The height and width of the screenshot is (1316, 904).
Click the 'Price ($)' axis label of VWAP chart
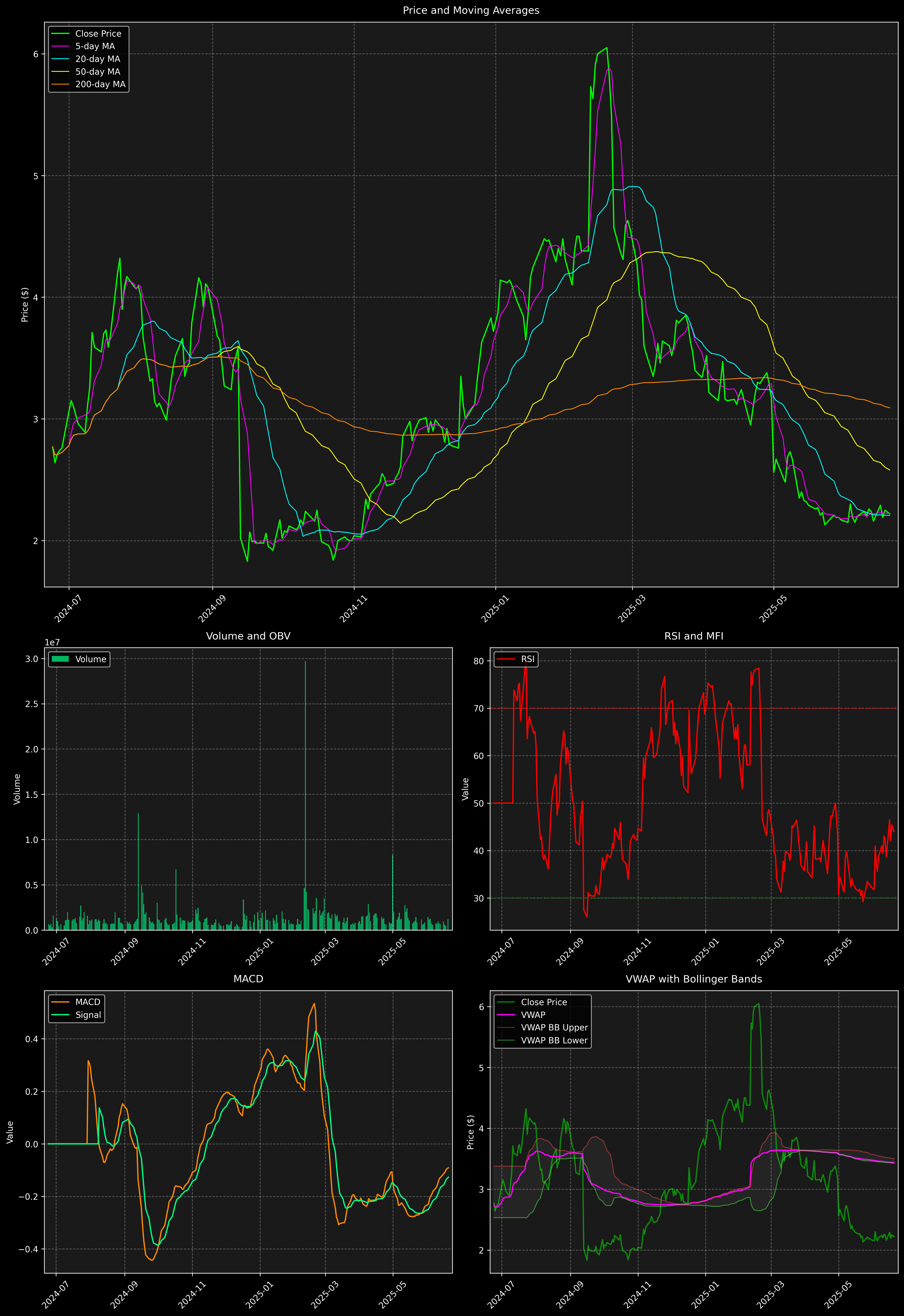point(470,1132)
